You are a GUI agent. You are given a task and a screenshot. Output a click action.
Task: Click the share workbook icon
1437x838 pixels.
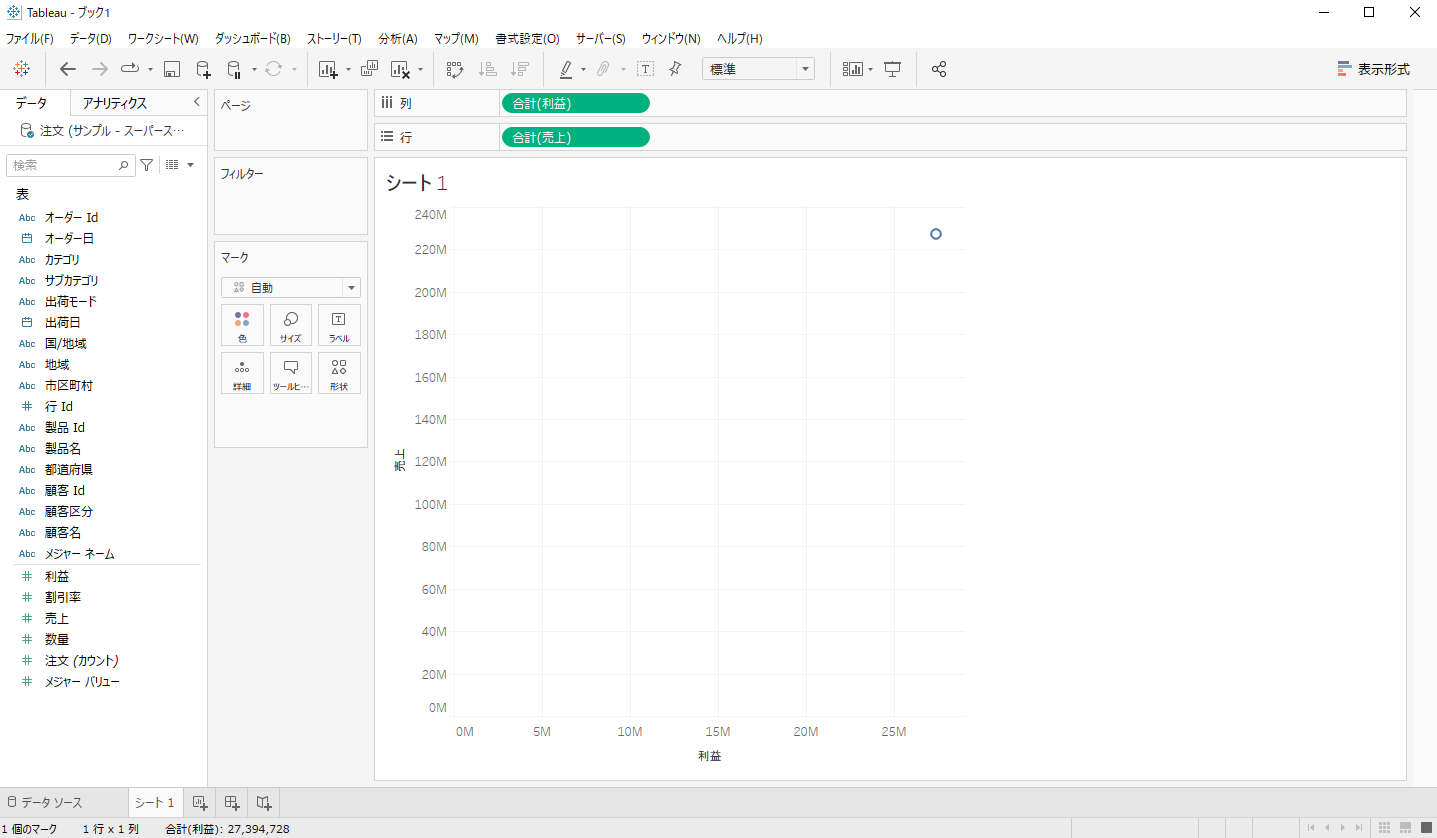(938, 69)
